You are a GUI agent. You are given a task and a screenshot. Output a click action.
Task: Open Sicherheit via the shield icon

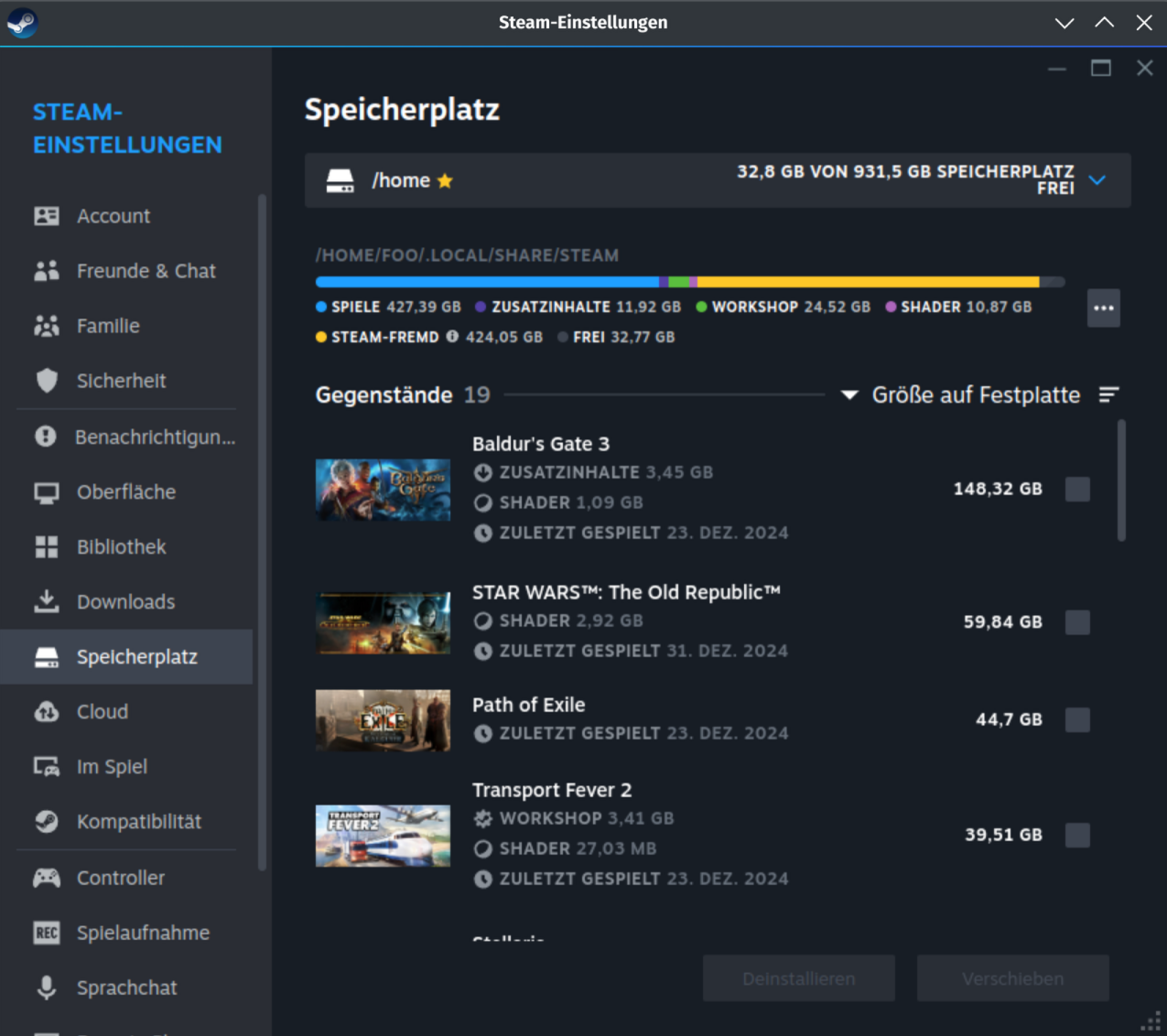click(x=47, y=381)
